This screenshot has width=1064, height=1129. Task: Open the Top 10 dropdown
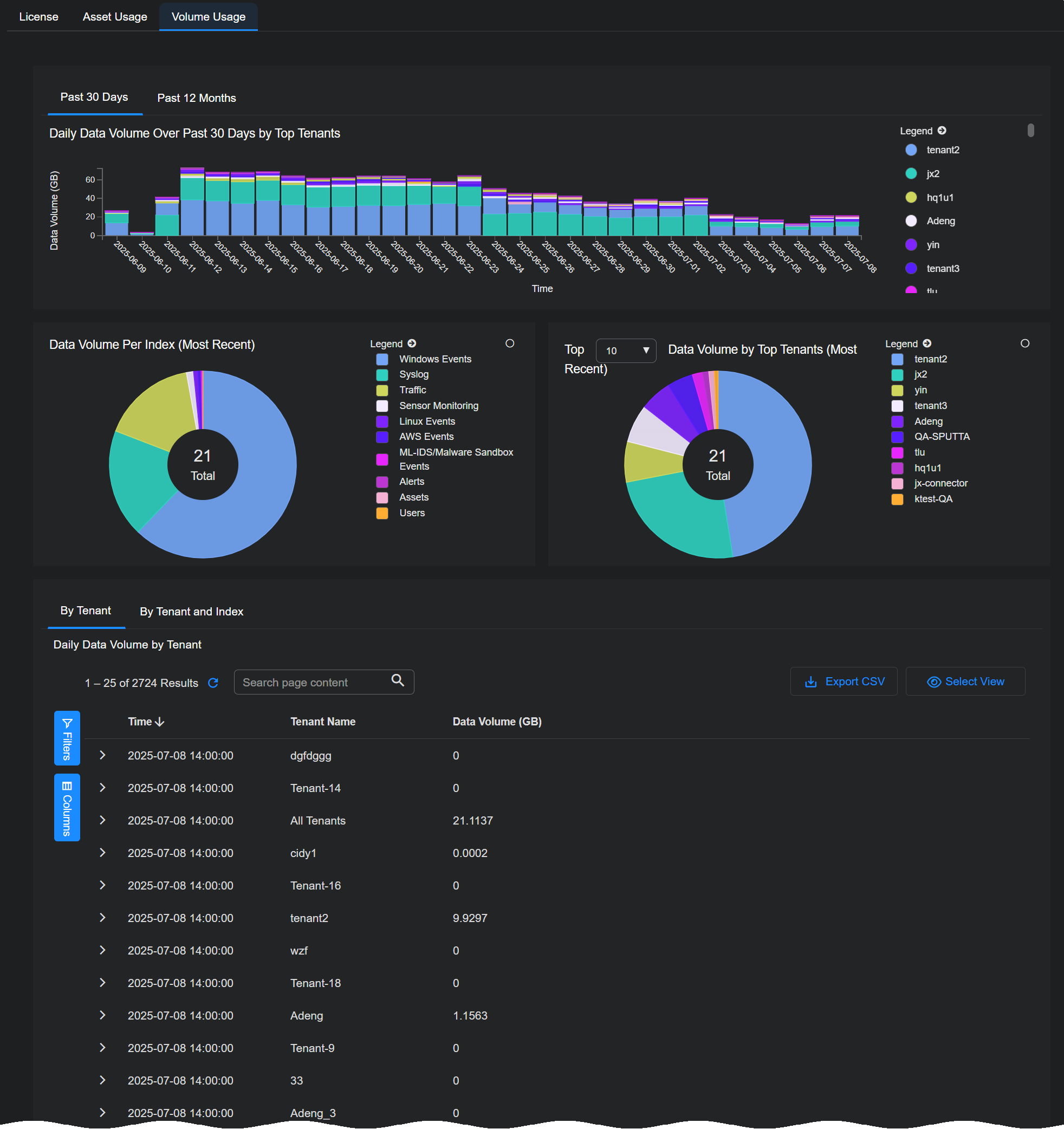(626, 351)
